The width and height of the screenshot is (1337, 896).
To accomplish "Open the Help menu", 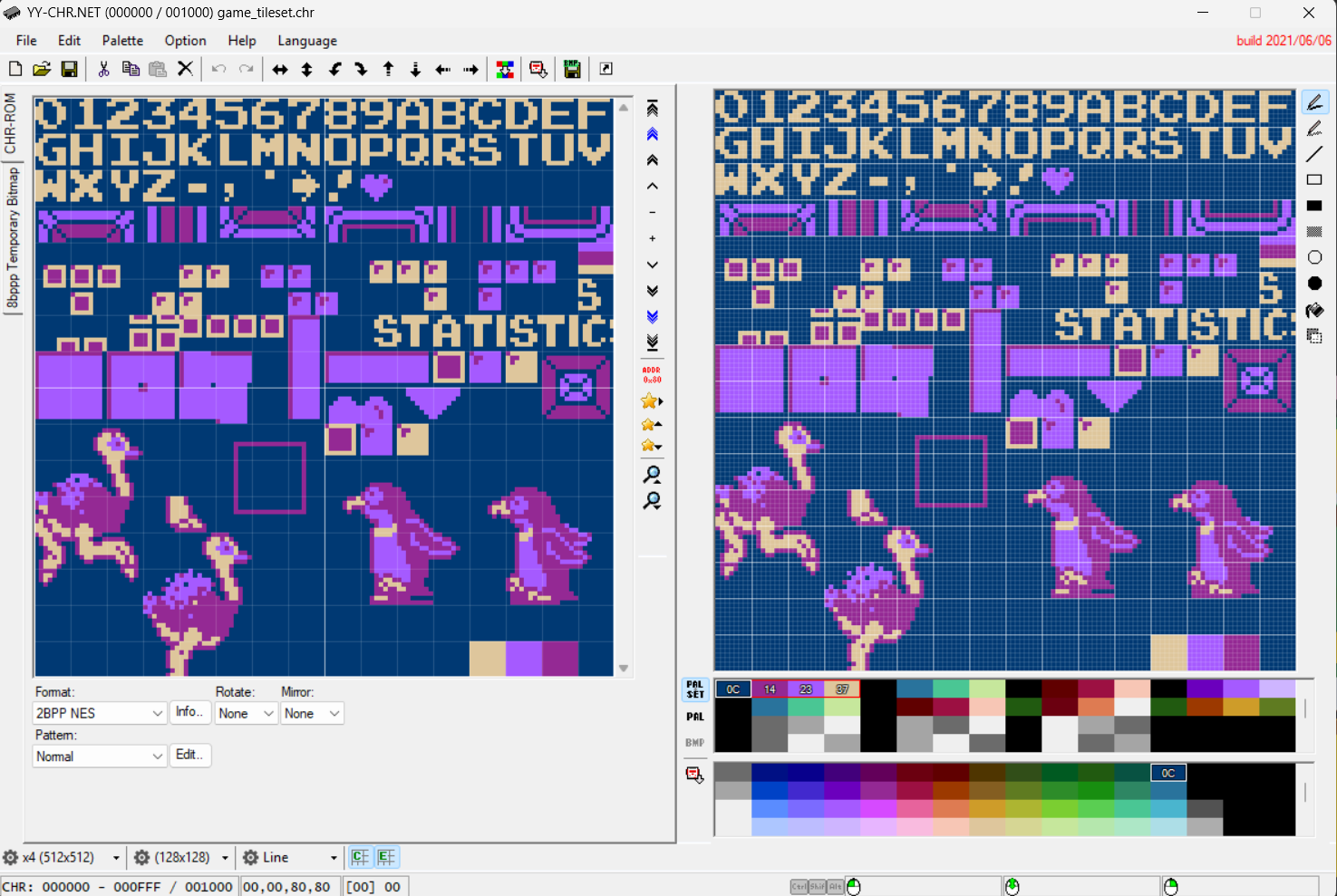I will [242, 41].
